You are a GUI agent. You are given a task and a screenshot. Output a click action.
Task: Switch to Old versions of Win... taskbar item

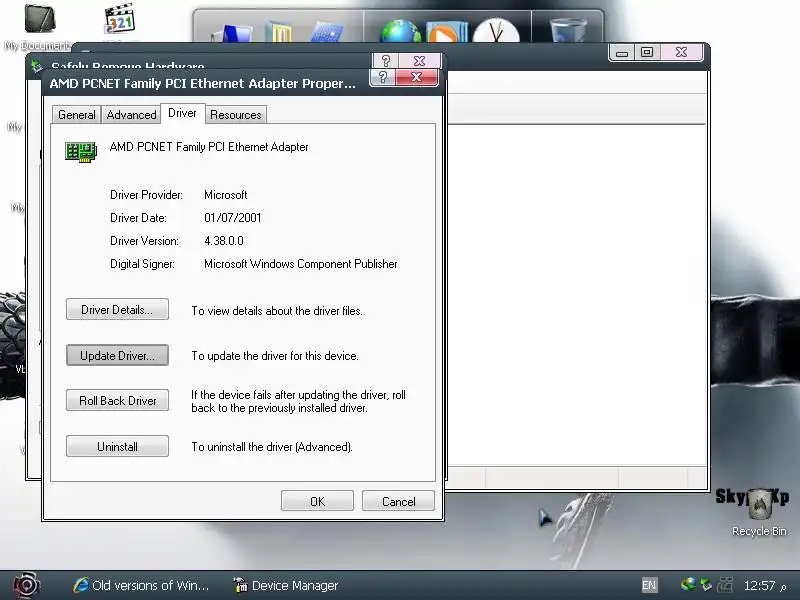pos(141,585)
